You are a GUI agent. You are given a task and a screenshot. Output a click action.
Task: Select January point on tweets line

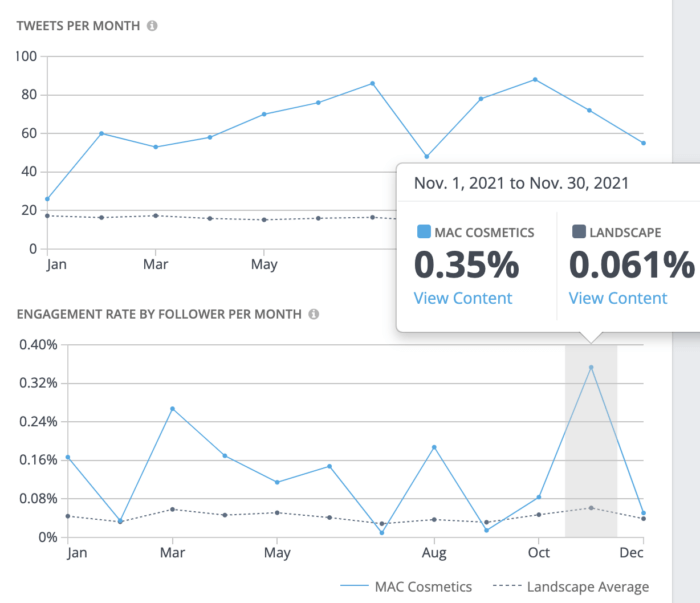pos(47,199)
